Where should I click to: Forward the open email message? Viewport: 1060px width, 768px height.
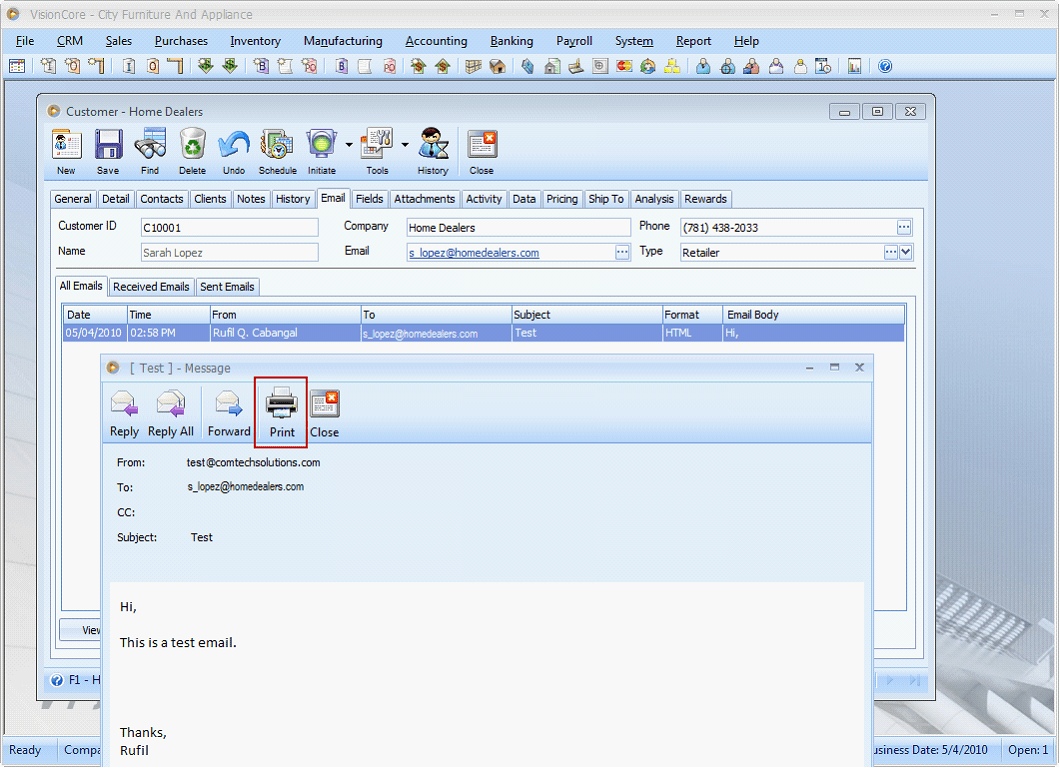(228, 411)
